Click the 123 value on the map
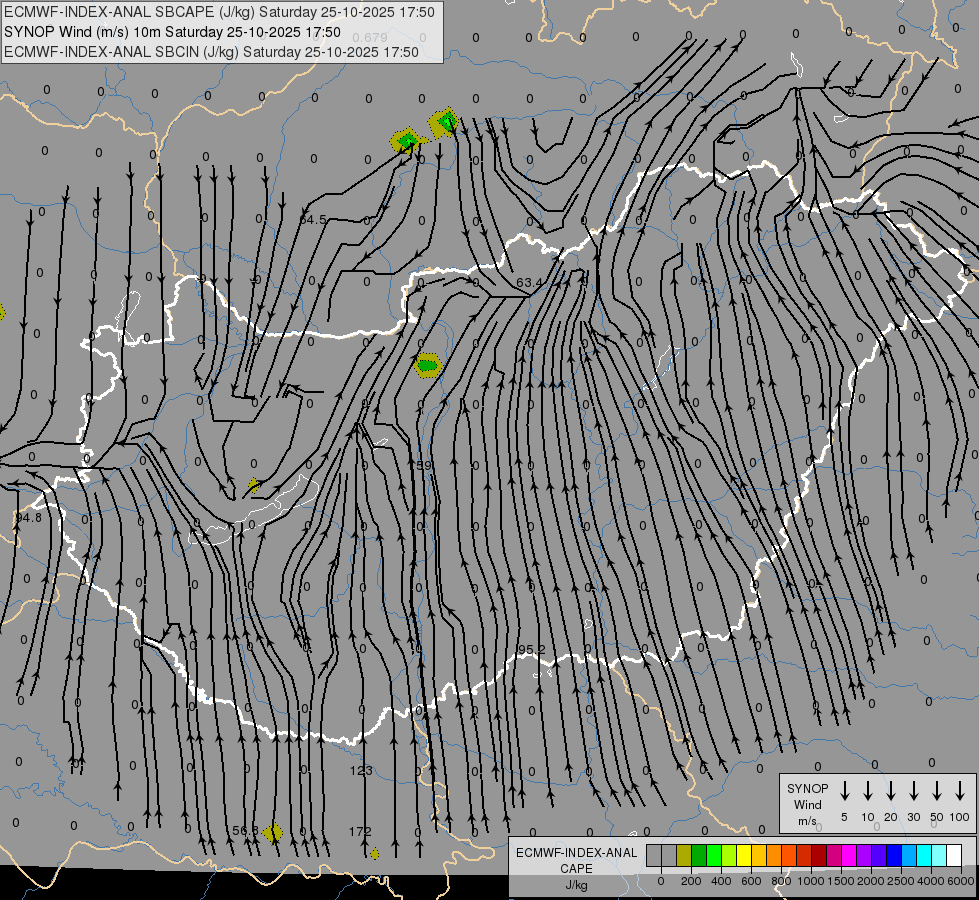Image resolution: width=979 pixels, height=900 pixels. 361,770
